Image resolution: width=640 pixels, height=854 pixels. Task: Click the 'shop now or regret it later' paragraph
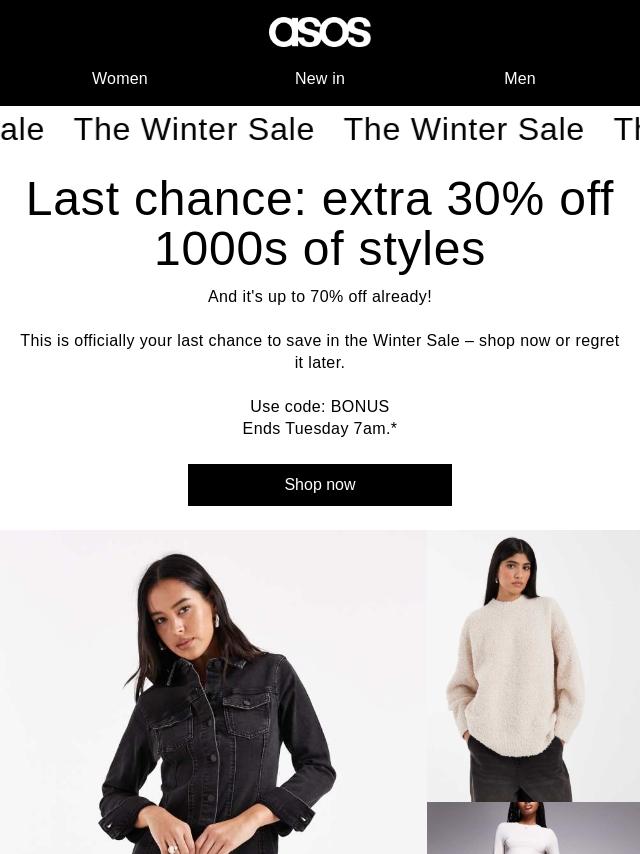click(x=320, y=351)
